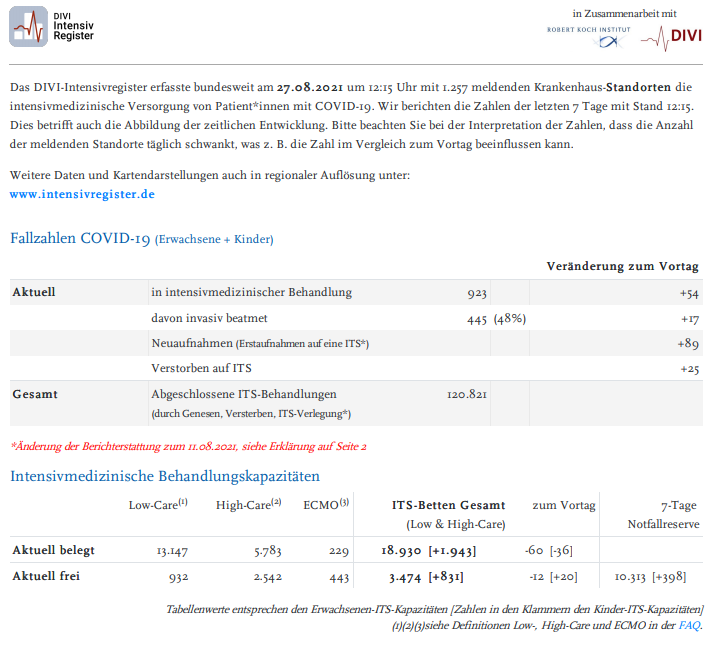Click the Intensivmedizinische Behandlungskapazitäten heading

point(165,475)
